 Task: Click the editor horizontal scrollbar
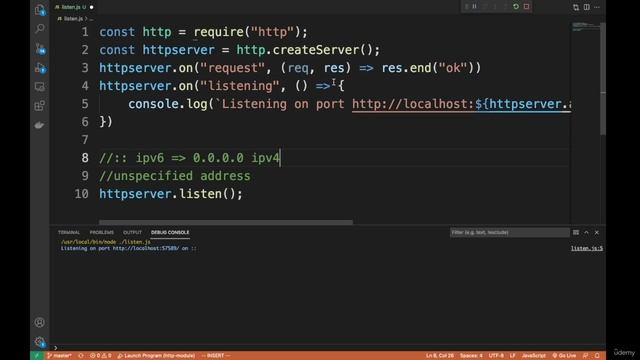(x=226, y=222)
